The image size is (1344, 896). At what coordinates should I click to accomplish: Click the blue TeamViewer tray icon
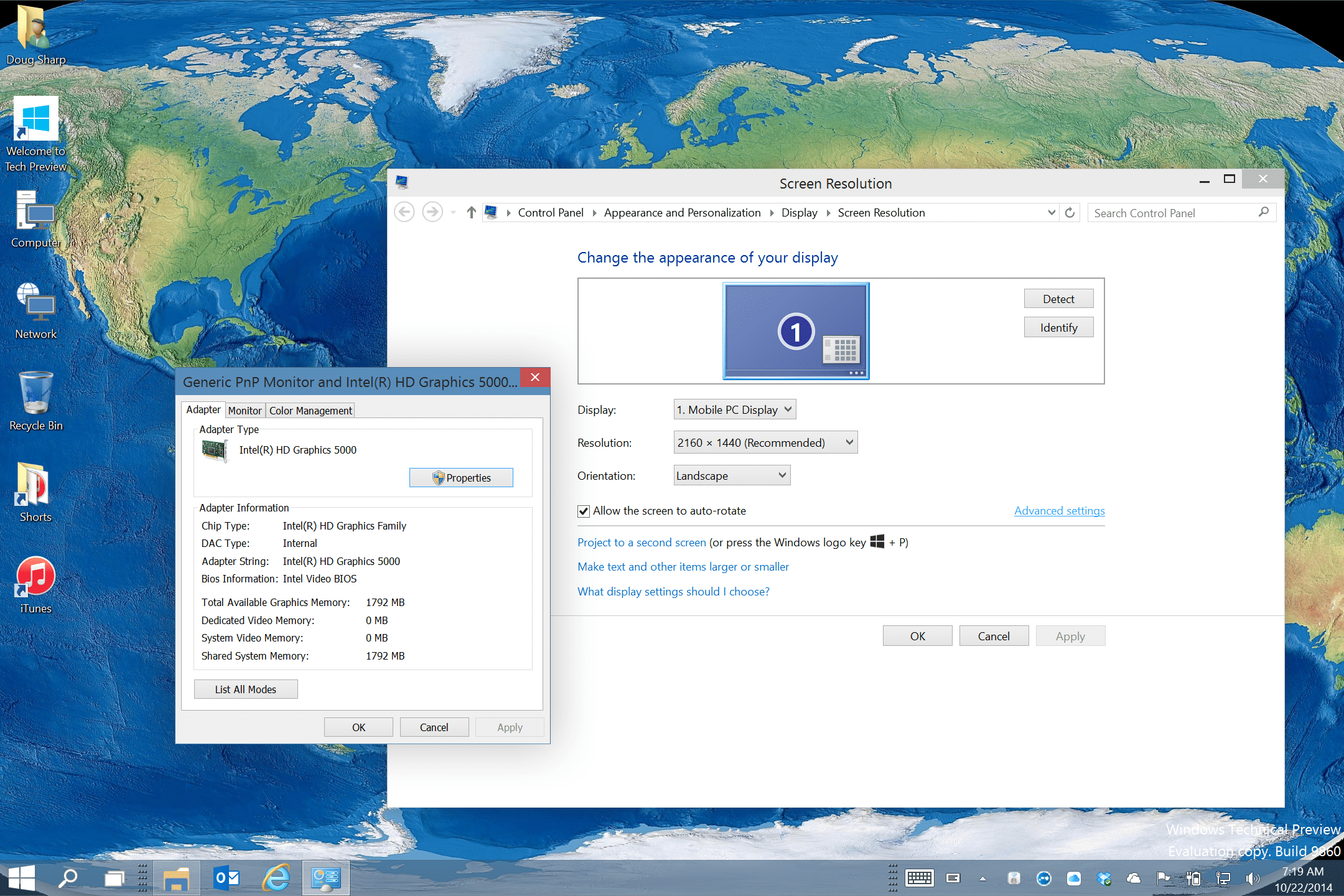[x=1044, y=878]
